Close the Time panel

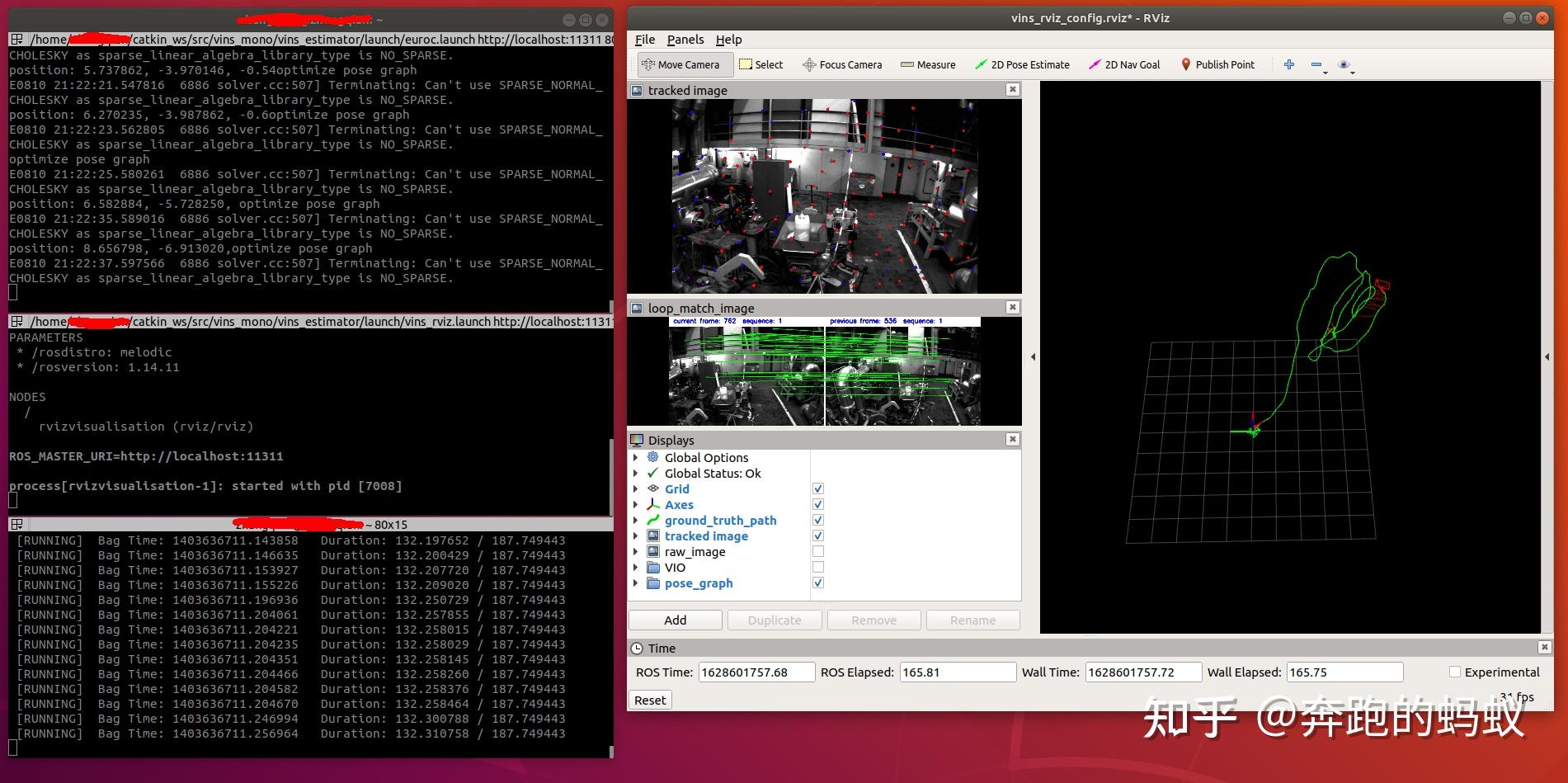point(1545,647)
